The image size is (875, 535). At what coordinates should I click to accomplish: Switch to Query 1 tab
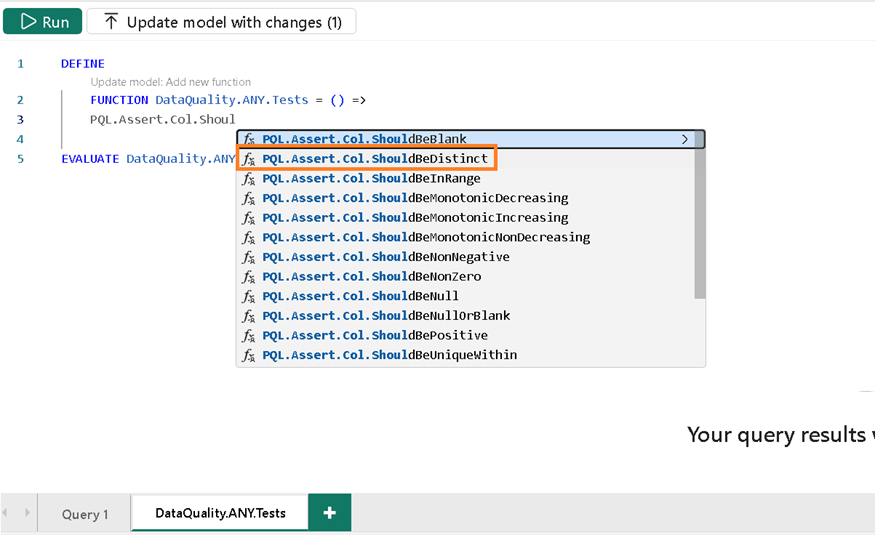point(85,514)
